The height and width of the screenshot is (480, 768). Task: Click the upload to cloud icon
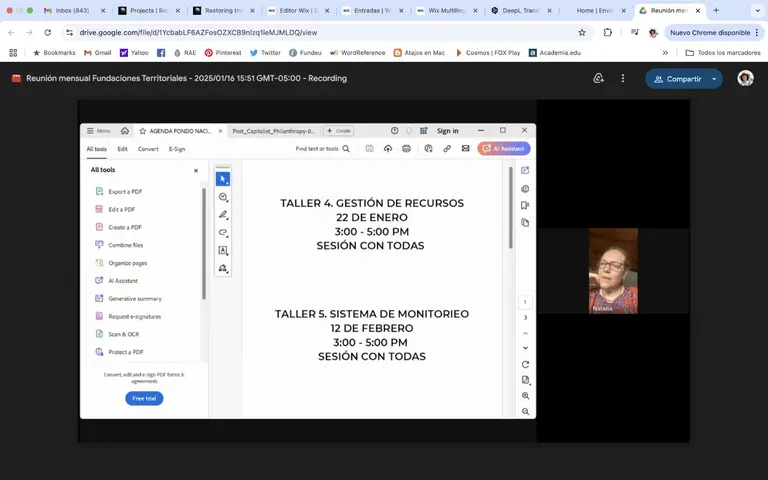[x=388, y=148]
